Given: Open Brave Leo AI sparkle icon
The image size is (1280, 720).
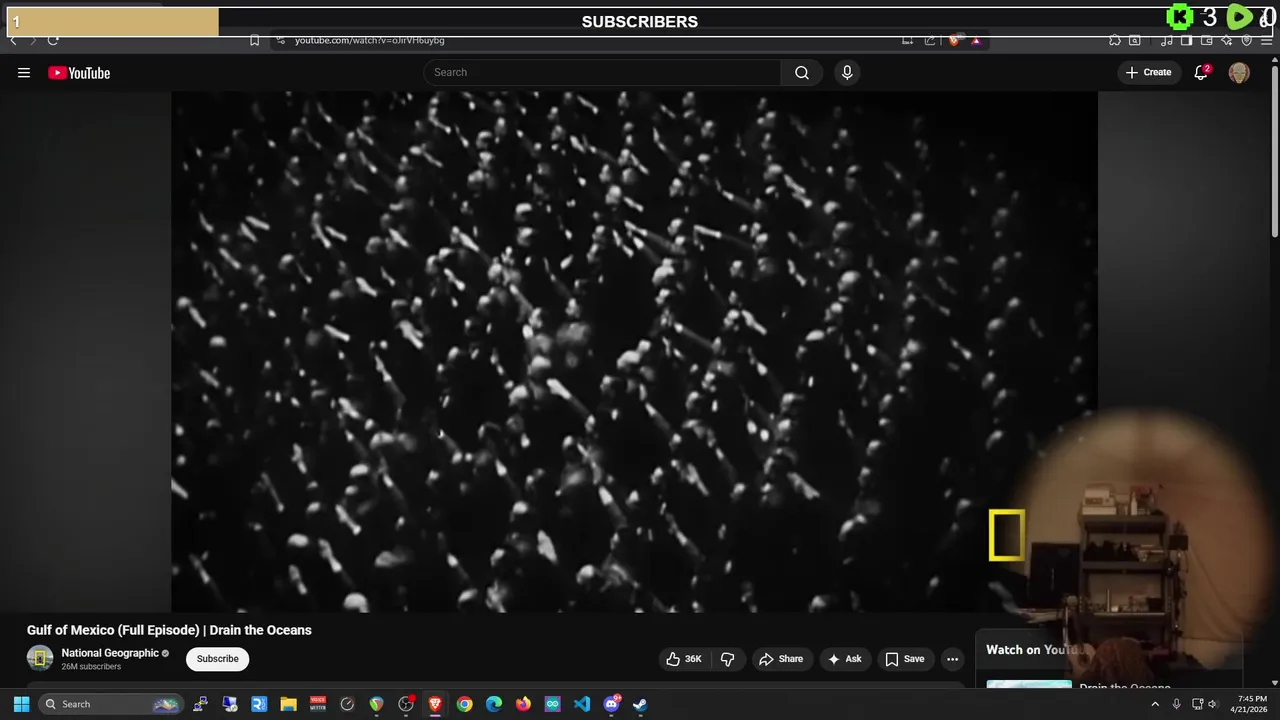Looking at the screenshot, I should 1226,40.
